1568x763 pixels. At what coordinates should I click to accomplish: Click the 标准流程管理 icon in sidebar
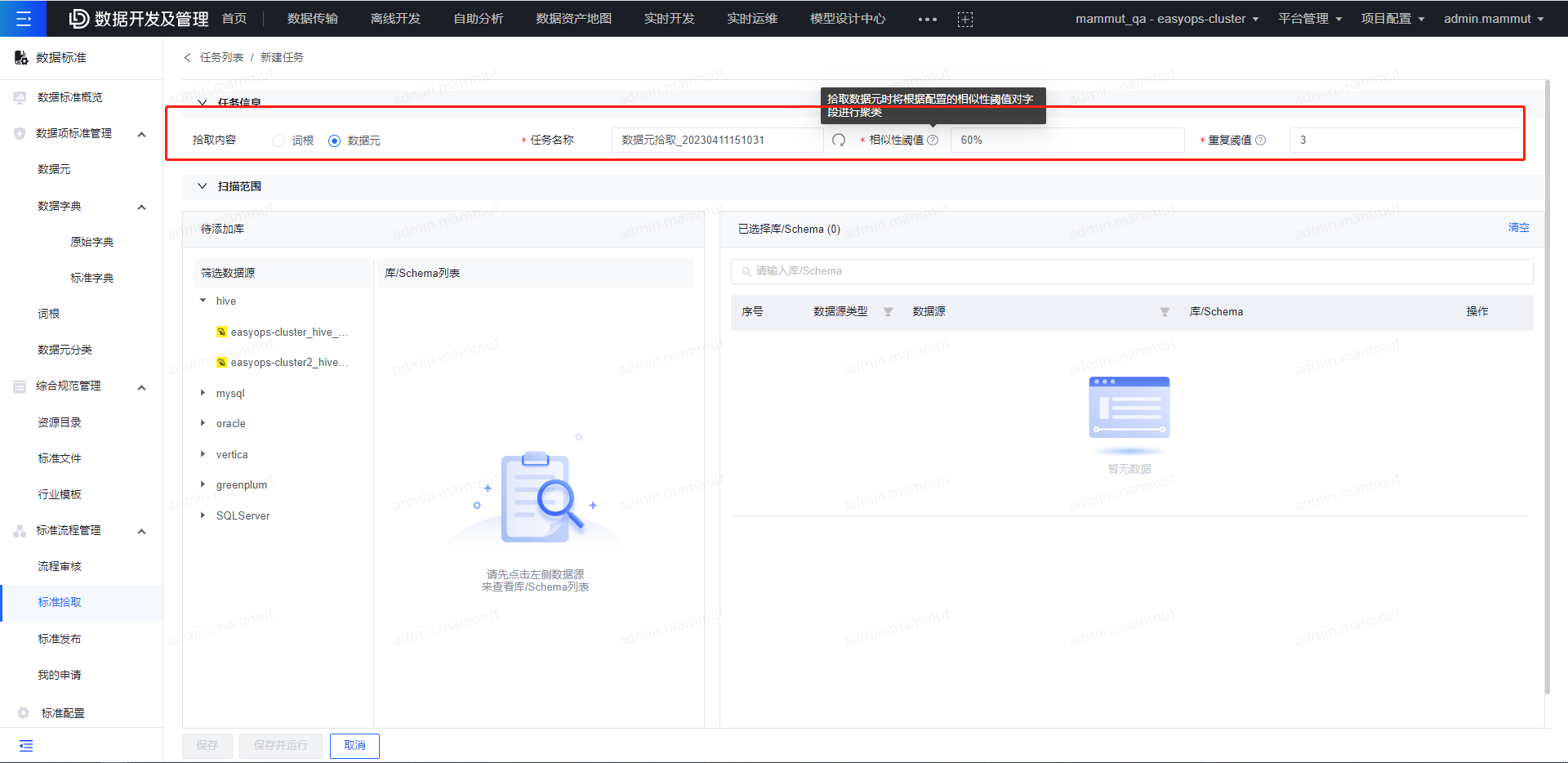pyautogui.click(x=20, y=530)
